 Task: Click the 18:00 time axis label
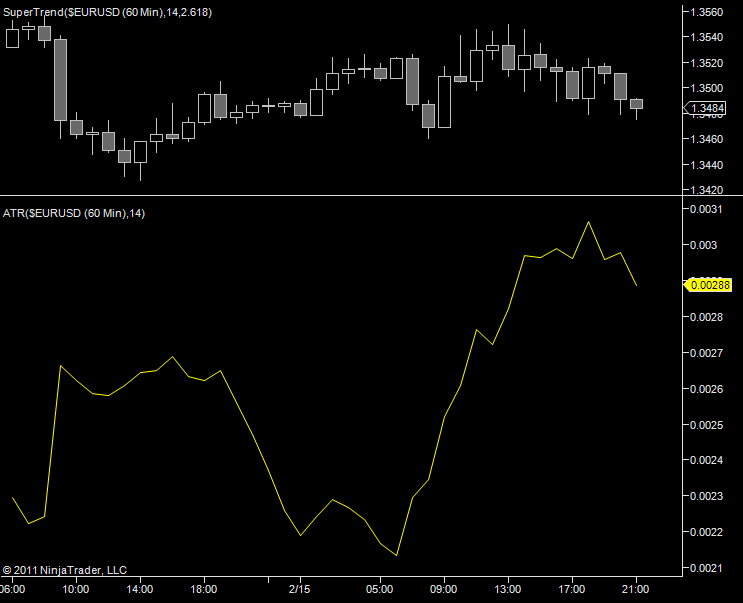(204, 589)
